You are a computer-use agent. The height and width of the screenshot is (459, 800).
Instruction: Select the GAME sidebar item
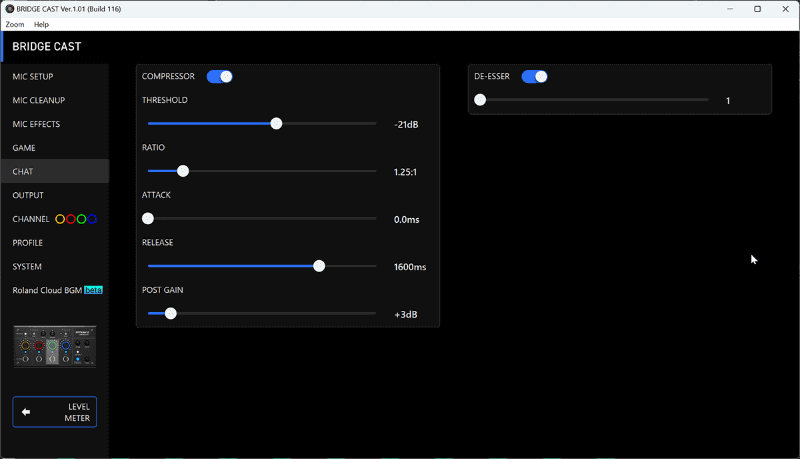point(55,148)
